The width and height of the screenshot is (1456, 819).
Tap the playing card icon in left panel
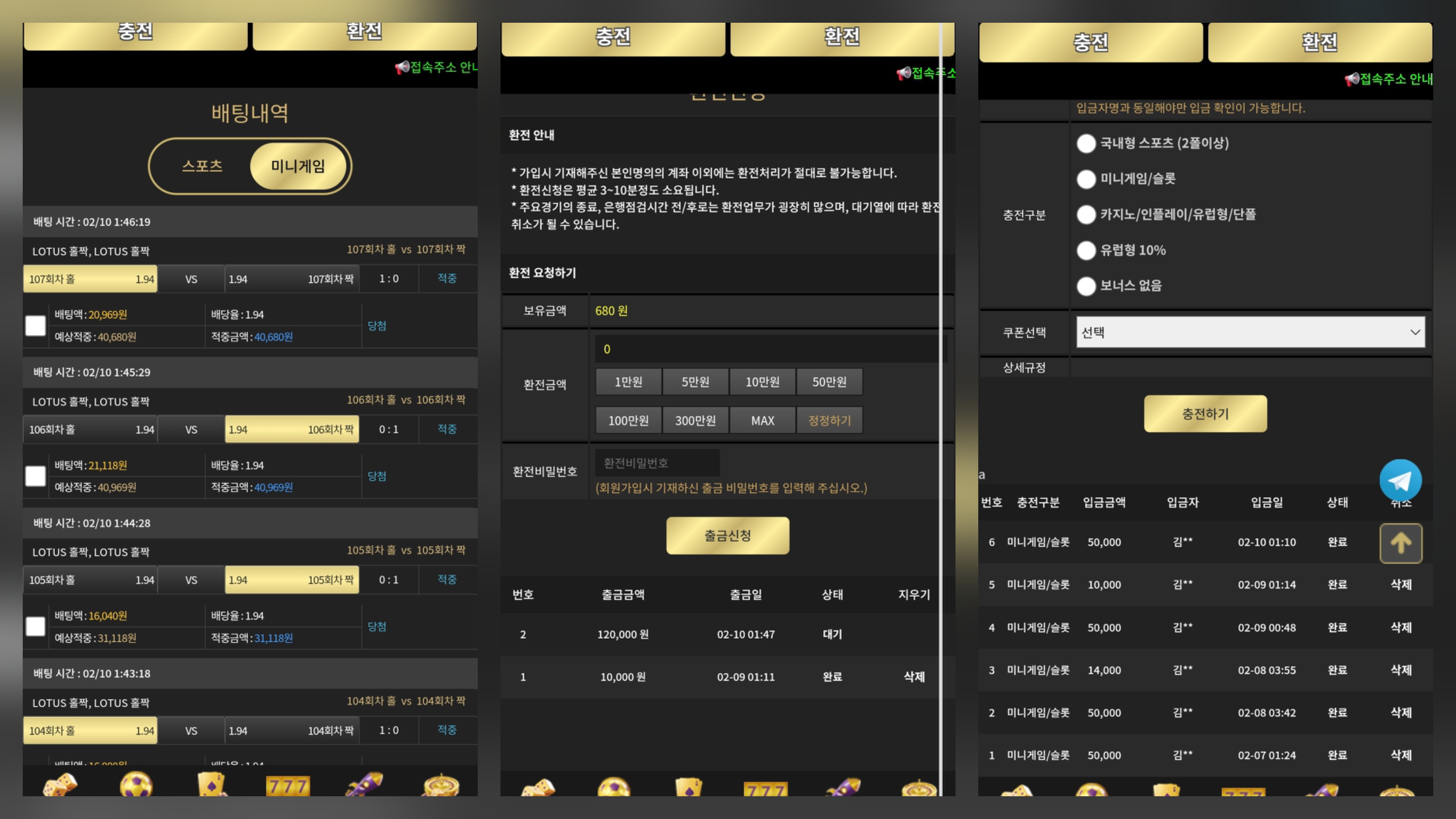pos(212,784)
